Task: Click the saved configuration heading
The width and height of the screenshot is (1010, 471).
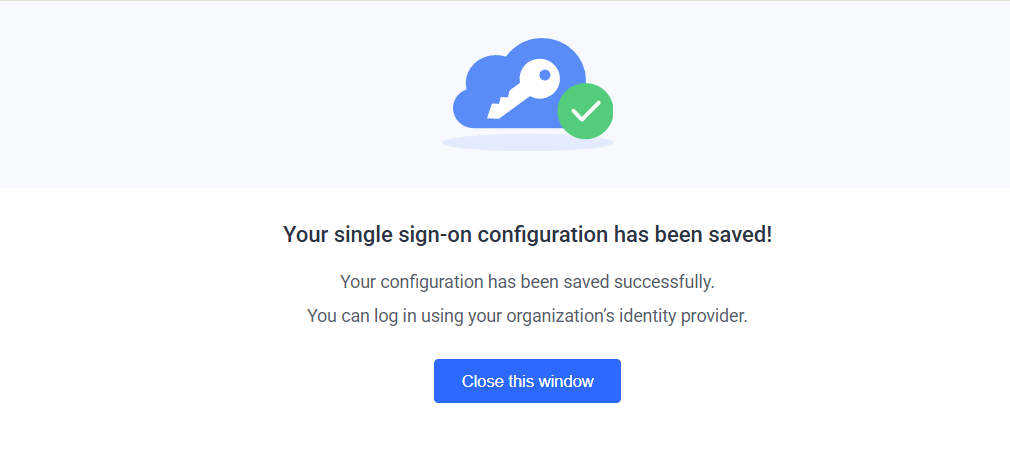Action: pyautogui.click(x=527, y=235)
